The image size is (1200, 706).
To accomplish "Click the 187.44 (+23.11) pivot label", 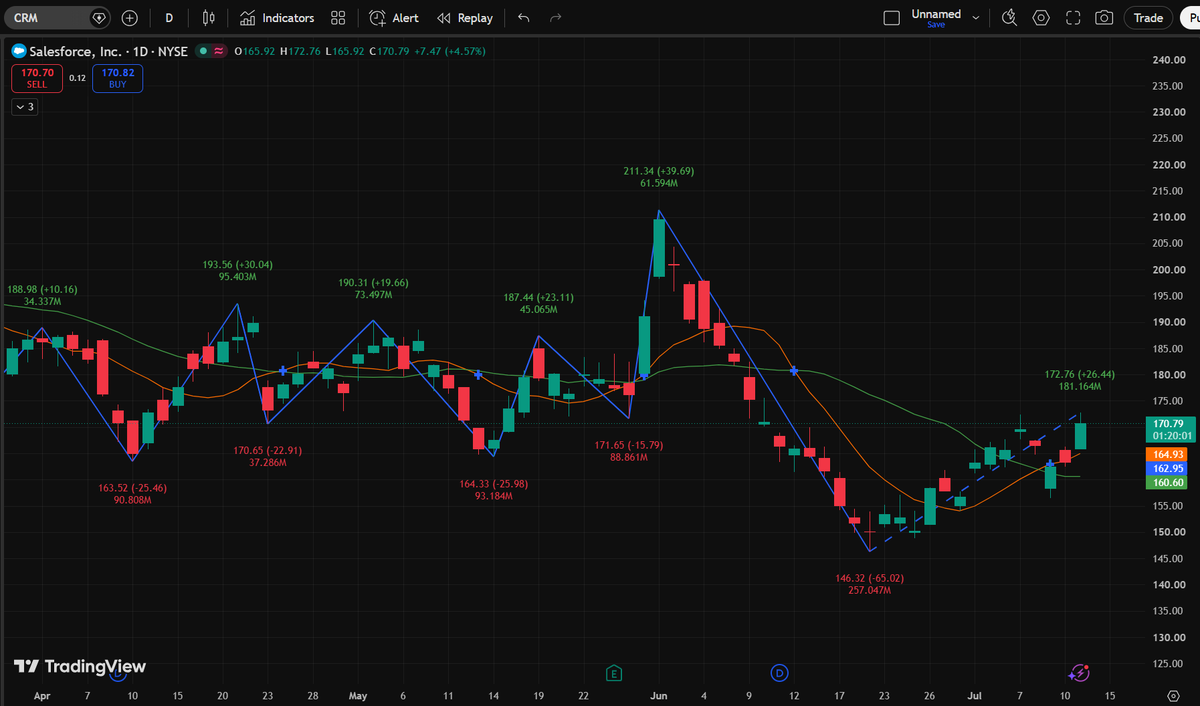I will pos(538,297).
